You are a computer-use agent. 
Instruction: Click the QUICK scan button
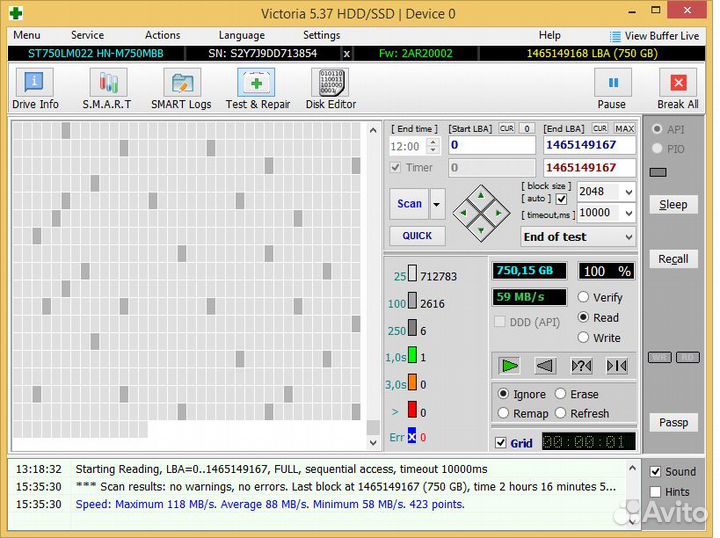[x=417, y=236]
